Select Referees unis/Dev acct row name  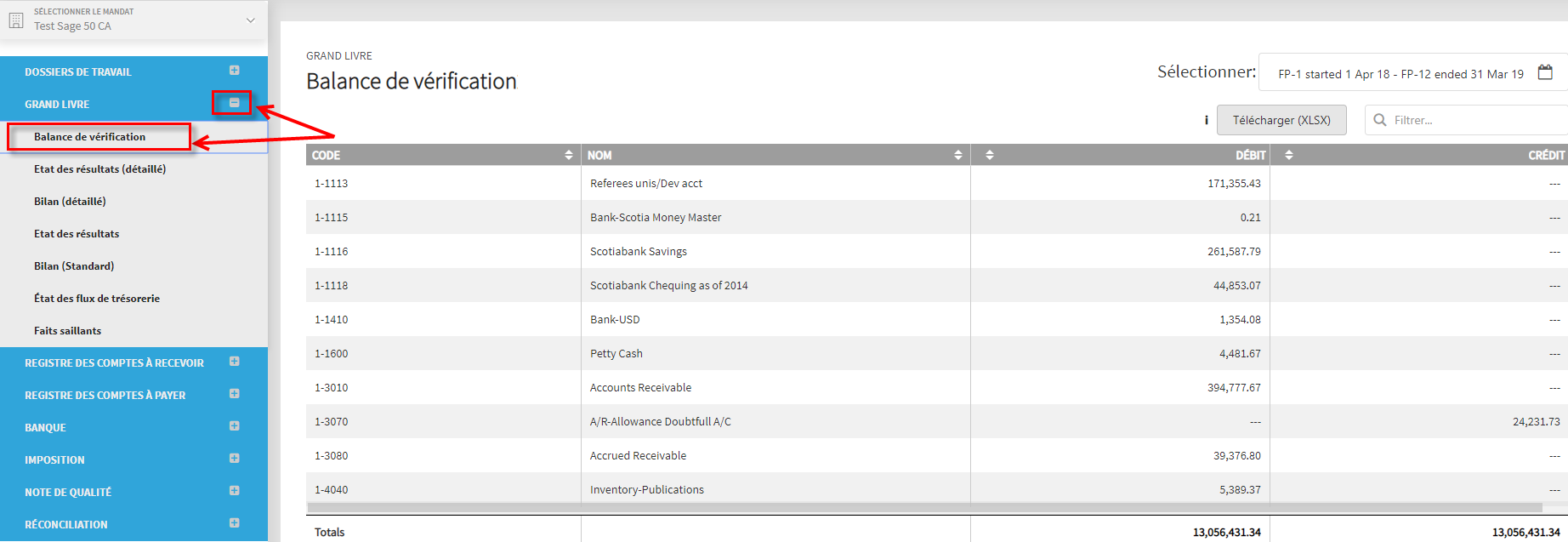pyautogui.click(x=646, y=183)
